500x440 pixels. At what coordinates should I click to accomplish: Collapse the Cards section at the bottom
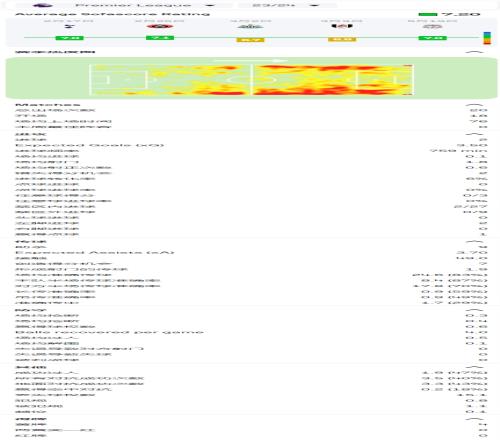[474, 419]
